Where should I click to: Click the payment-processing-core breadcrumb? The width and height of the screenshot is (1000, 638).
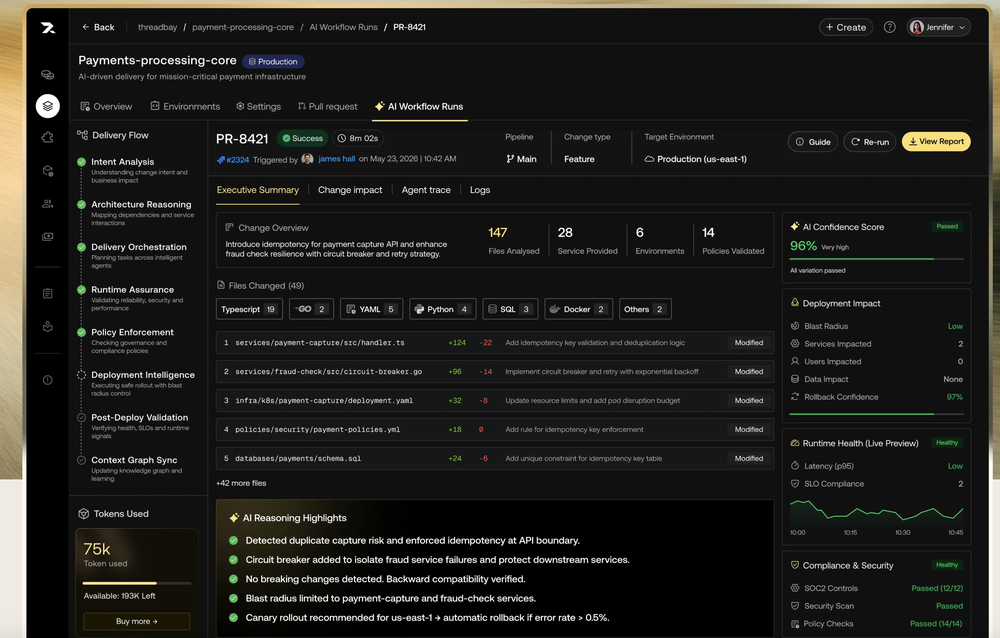(243, 27)
